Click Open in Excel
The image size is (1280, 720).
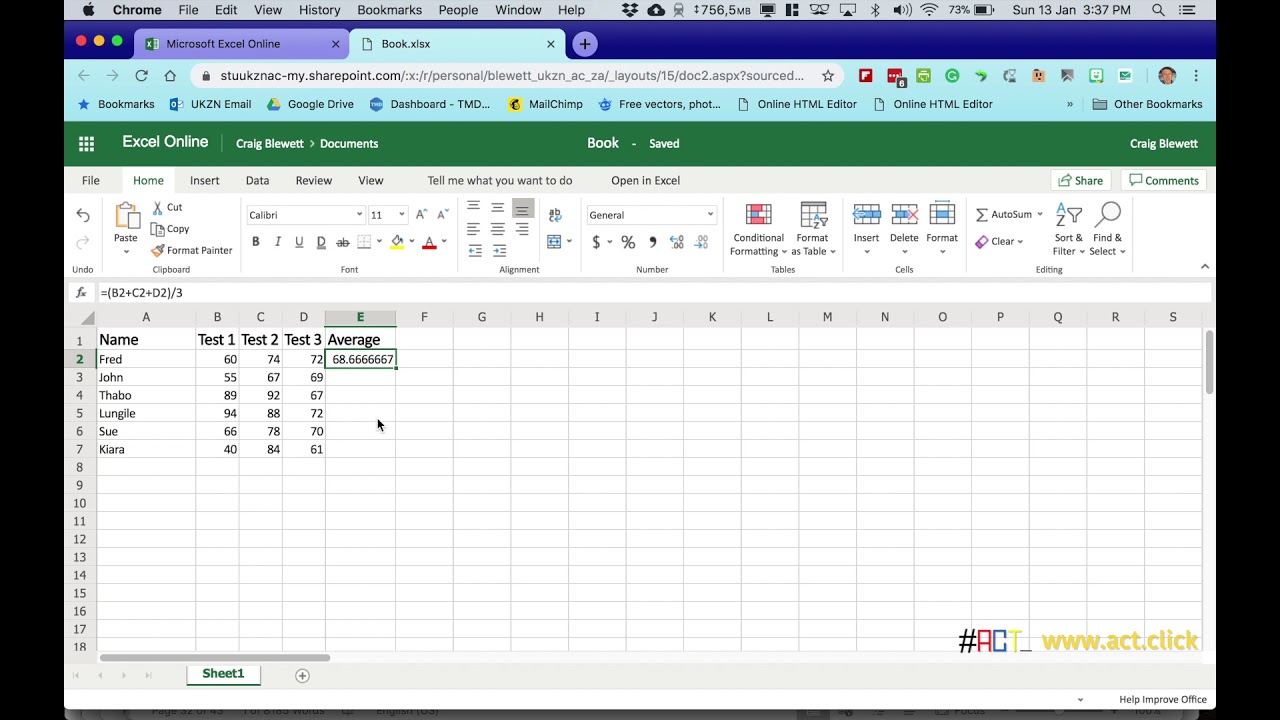pyautogui.click(x=646, y=180)
